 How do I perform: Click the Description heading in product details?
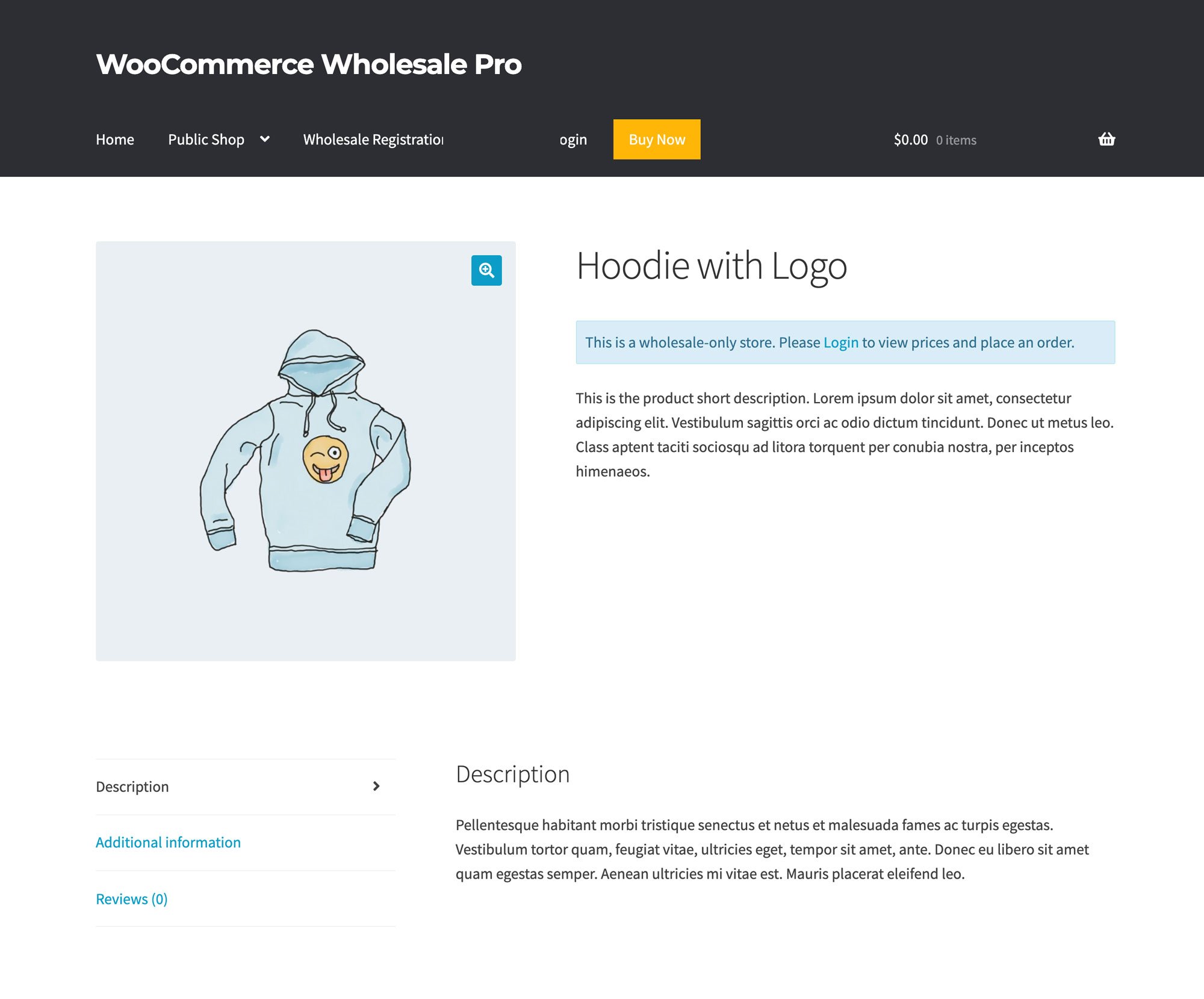tap(513, 774)
